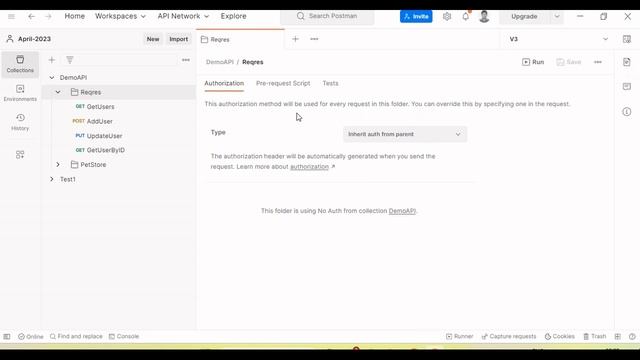Click the New button
The width and height of the screenshot is (640, 360).
click(153, 39)
